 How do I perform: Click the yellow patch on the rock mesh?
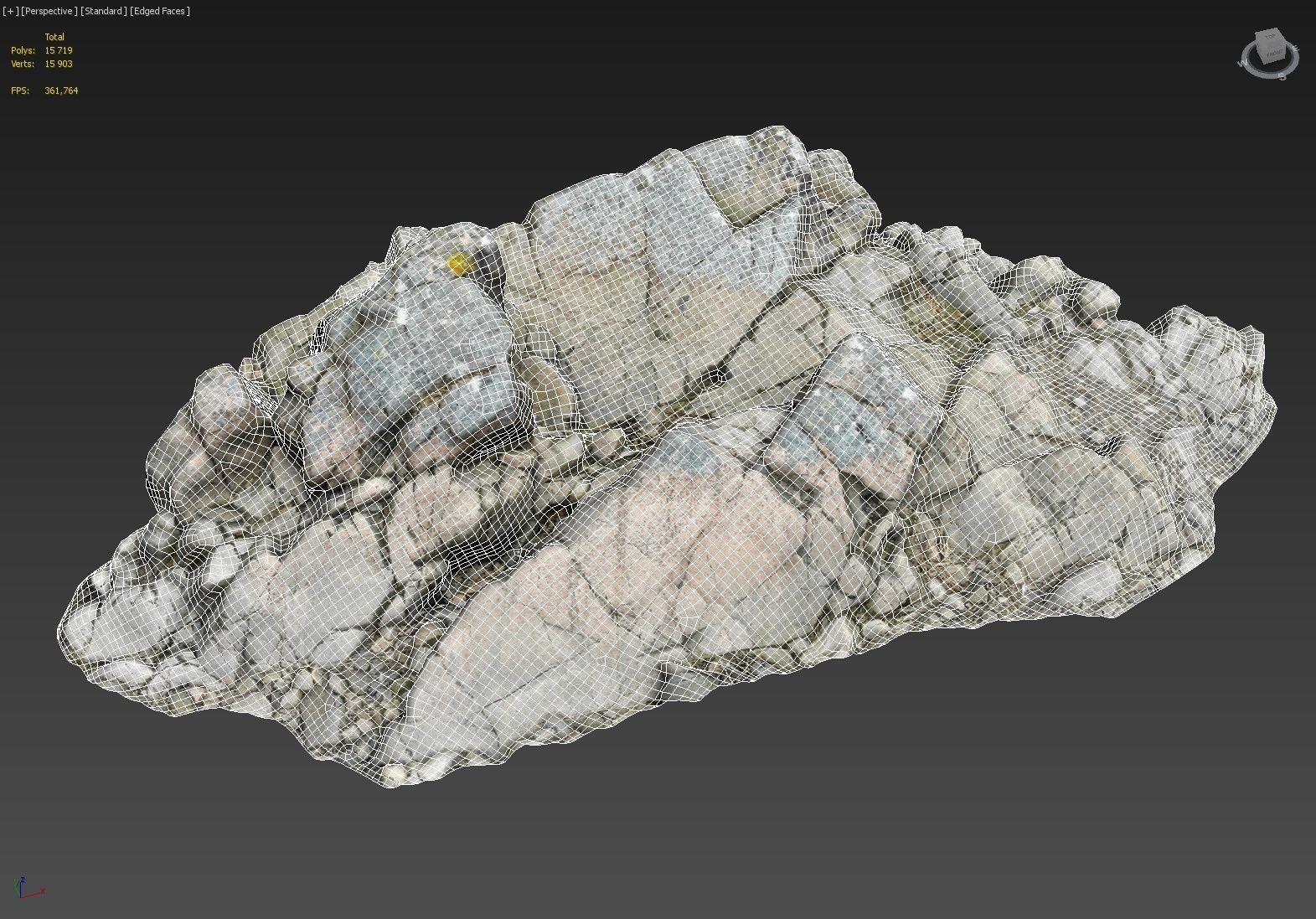point(458,265)
